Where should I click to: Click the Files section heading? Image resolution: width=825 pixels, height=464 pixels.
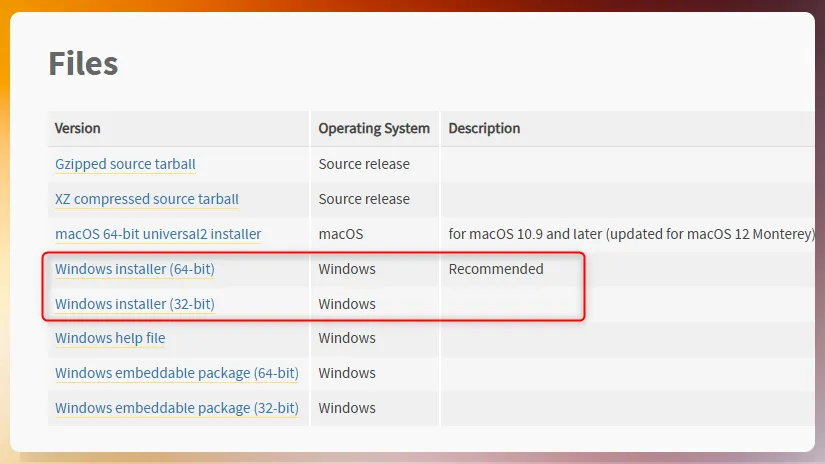tap(83, 64)
